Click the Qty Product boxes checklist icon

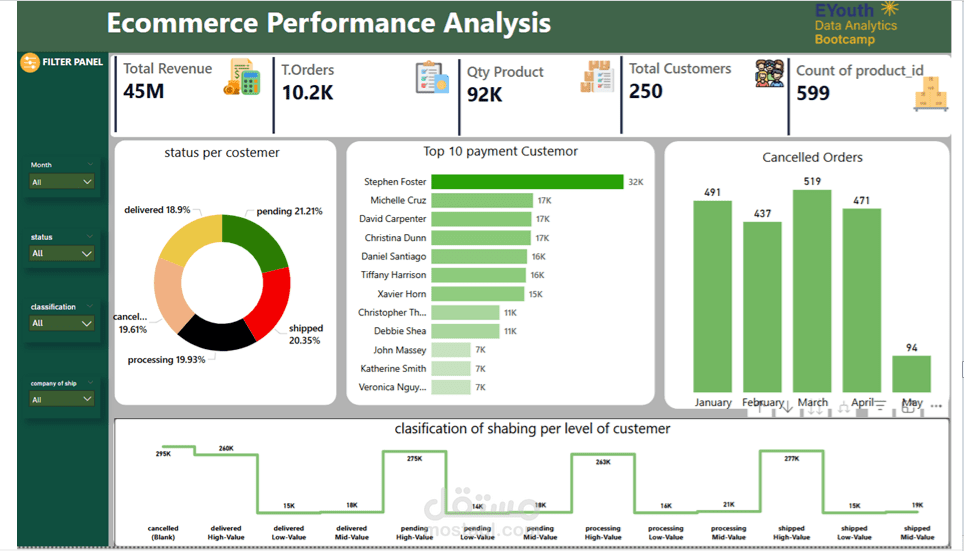pos(597,77)
